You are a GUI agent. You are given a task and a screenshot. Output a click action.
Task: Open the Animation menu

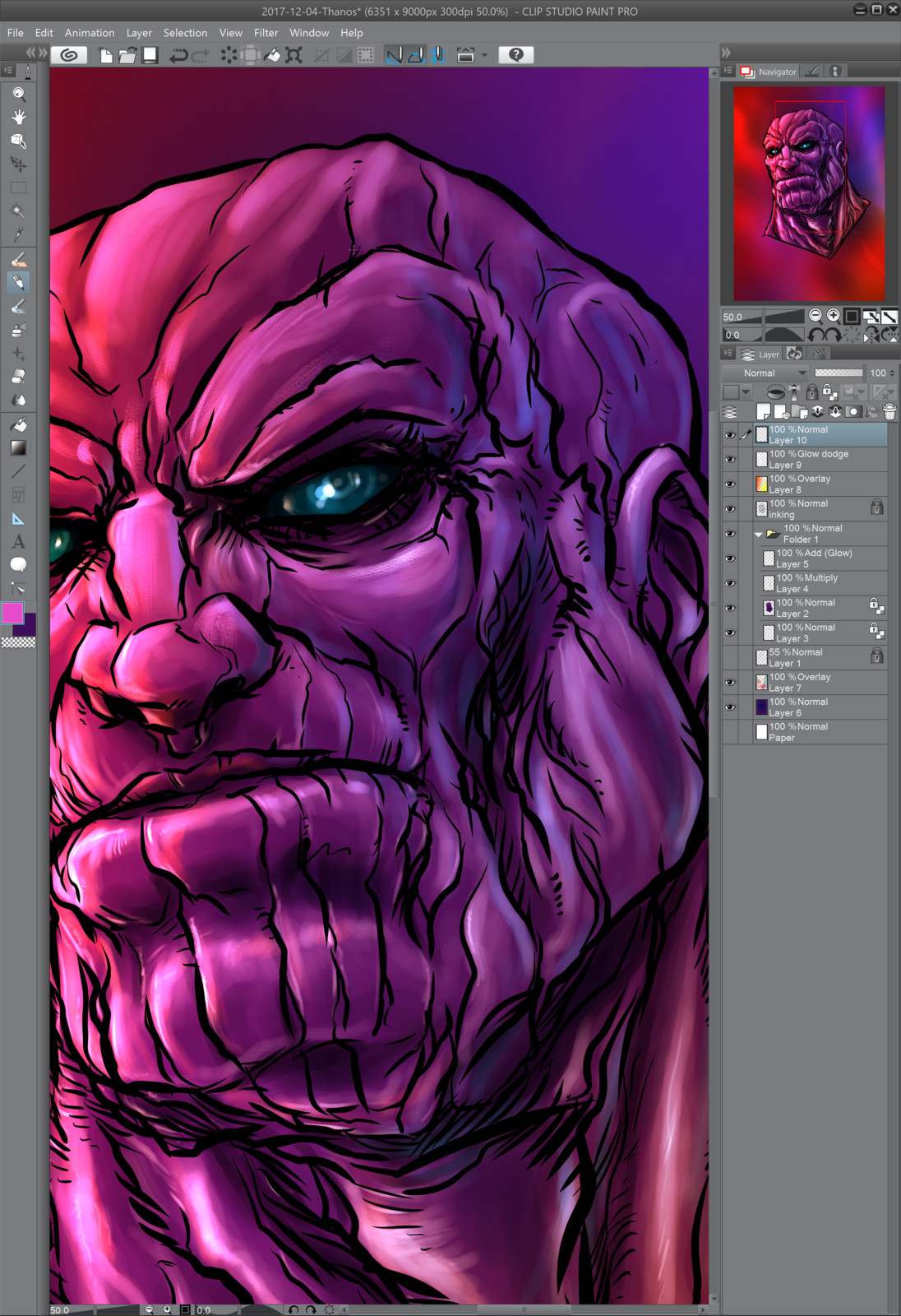pyautogui.click(x=90, y=33)
